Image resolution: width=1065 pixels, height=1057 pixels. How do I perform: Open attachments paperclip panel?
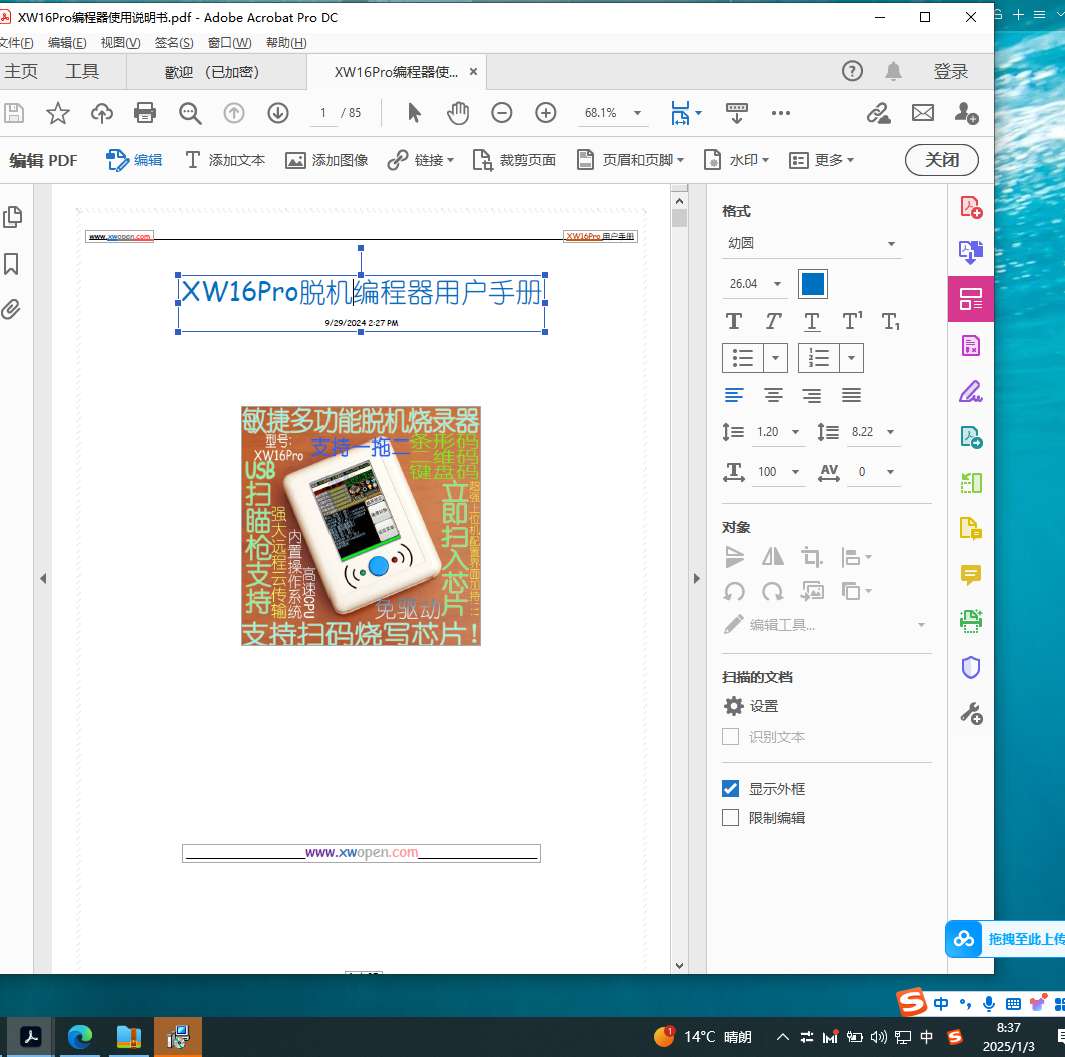click(x=11, y=309)
